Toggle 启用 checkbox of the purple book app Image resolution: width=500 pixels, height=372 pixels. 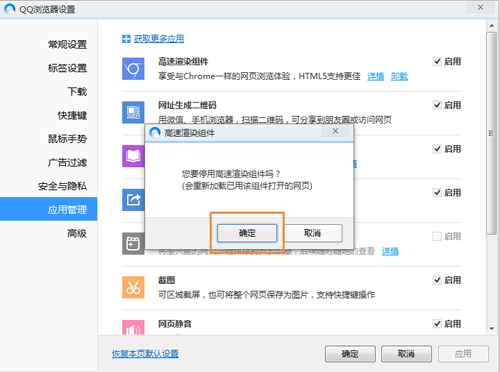click(x=437, y=149)
